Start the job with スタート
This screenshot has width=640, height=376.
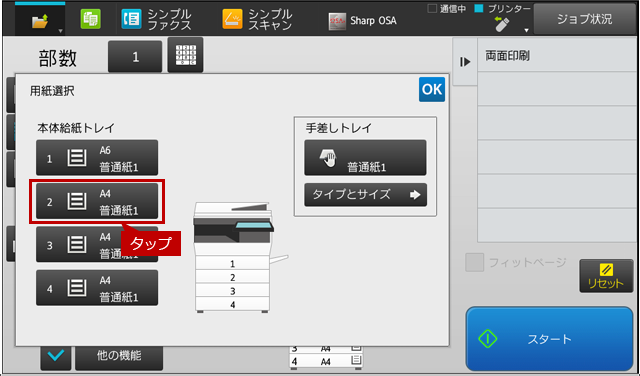[x=549, y=339]
